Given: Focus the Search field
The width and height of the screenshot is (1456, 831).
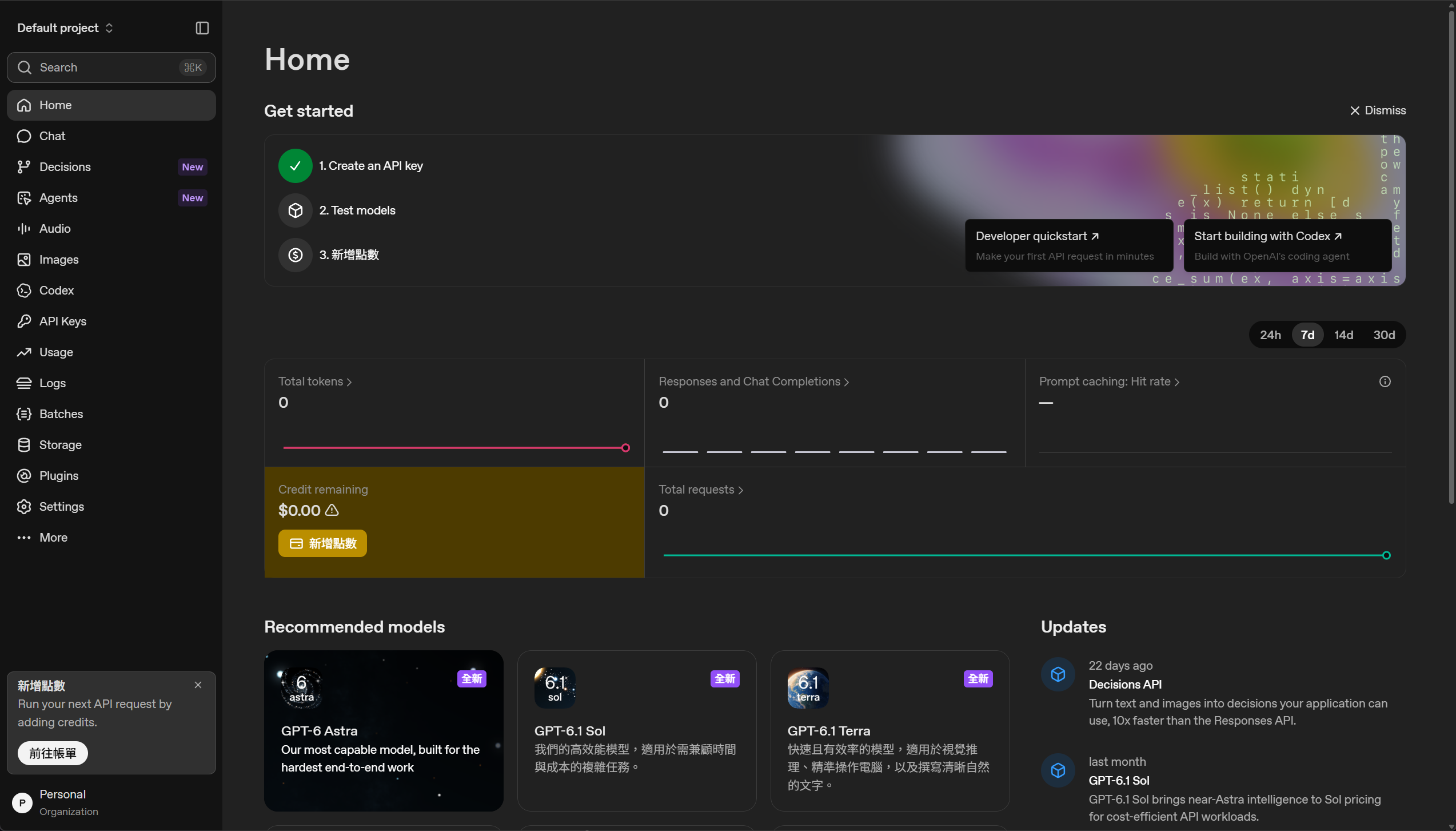Looking at the screenshot, I should tap(111, 67).
